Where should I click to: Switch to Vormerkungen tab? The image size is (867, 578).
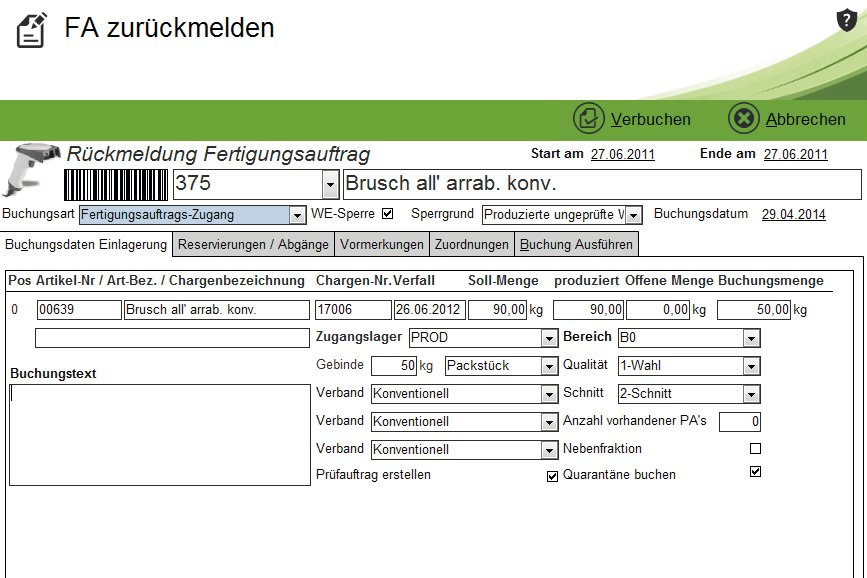pos(382,244)
